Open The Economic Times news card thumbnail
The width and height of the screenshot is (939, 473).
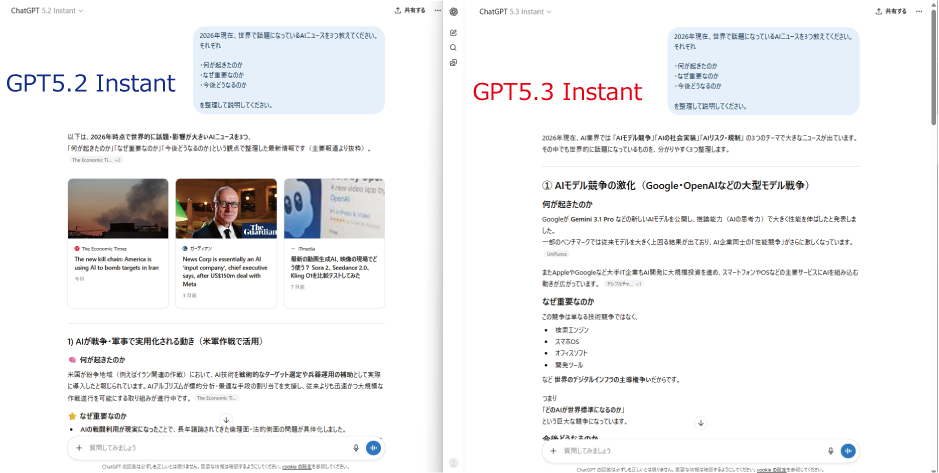pyautogui.click(x=119, y=207)
